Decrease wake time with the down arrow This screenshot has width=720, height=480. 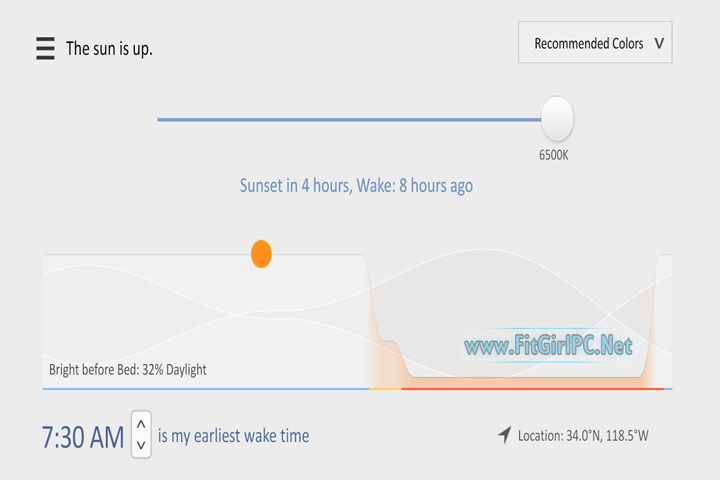point(141,445)
